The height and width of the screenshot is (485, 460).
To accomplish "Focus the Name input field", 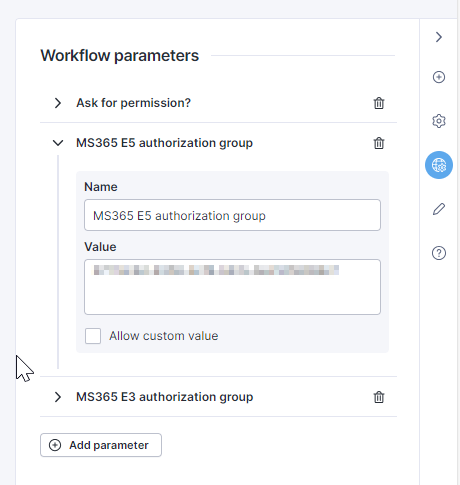I will coord(232,215).
